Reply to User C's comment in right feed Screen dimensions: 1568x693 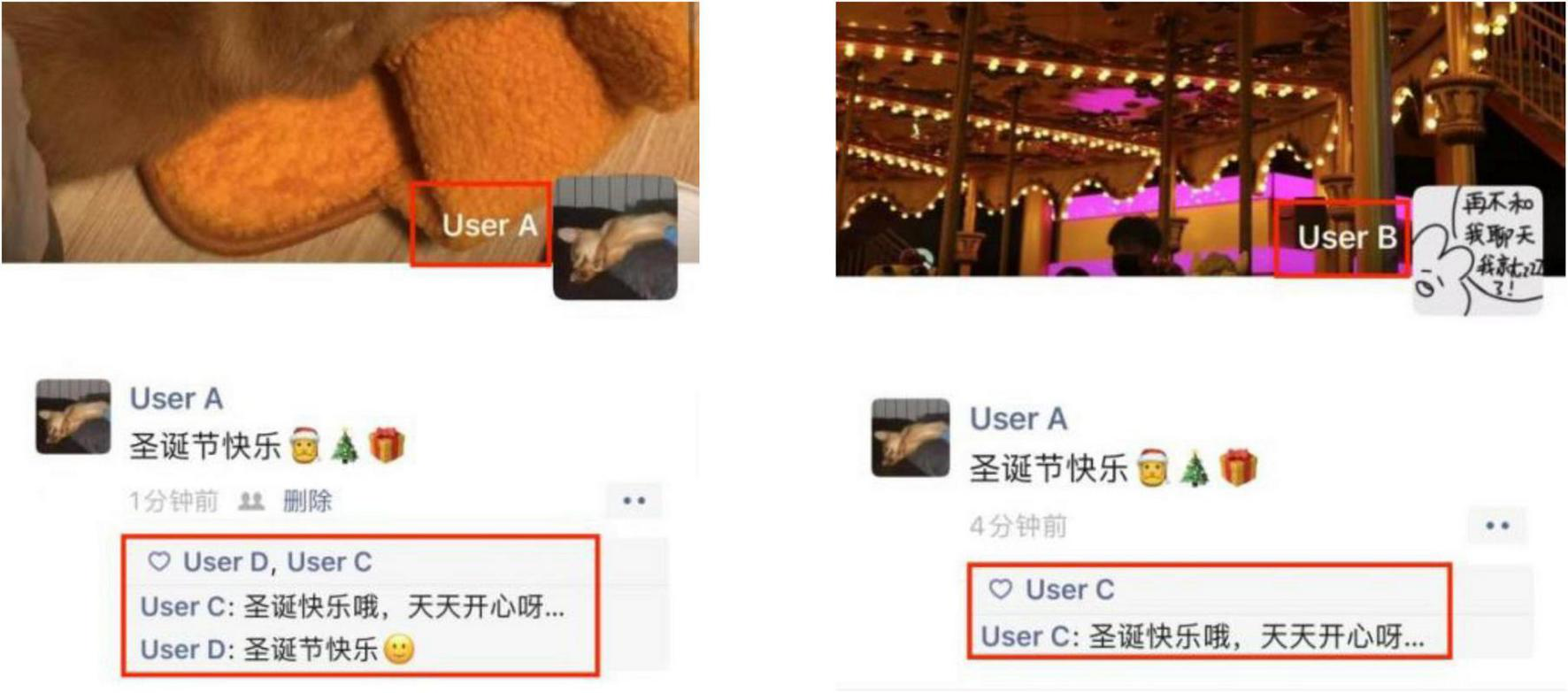coord(1203,635)
